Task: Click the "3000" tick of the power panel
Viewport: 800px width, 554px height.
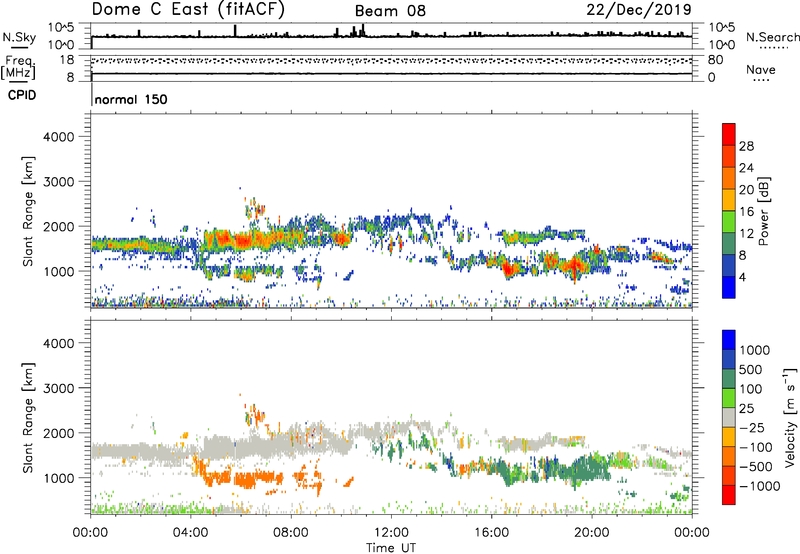Action: [x=59, y=182]
